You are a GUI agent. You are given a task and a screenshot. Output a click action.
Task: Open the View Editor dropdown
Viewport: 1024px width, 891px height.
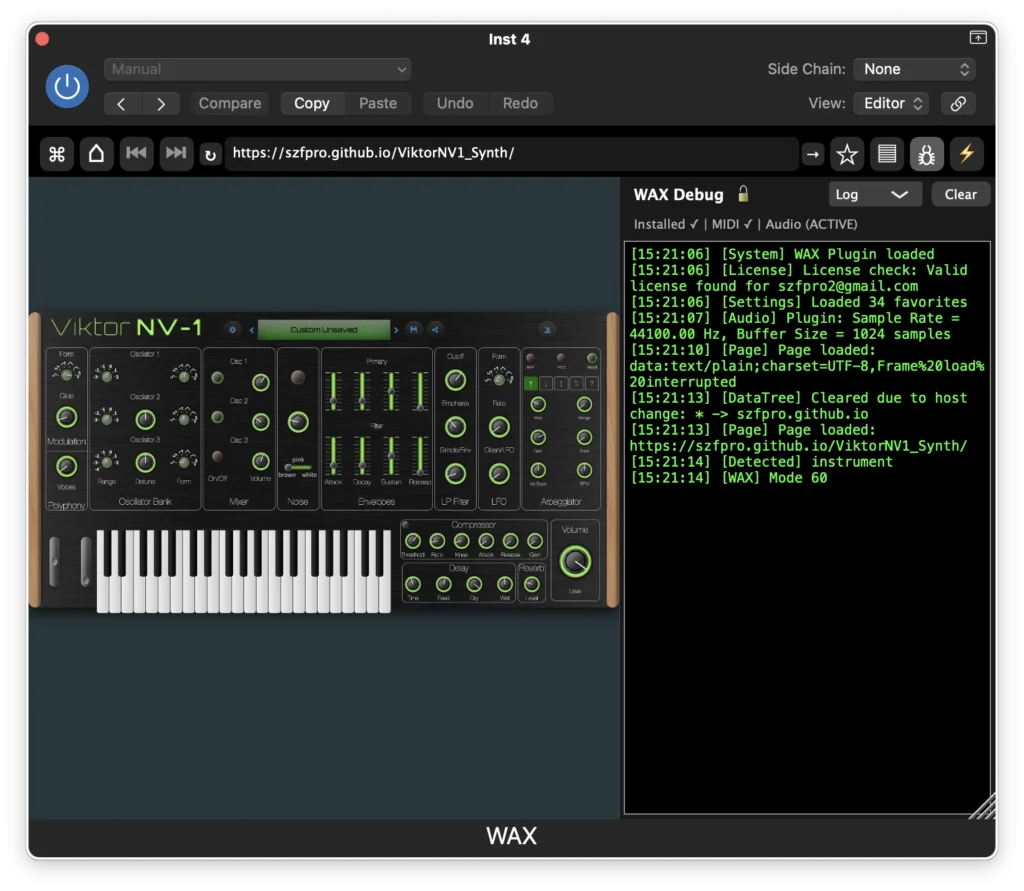(890, 103)
